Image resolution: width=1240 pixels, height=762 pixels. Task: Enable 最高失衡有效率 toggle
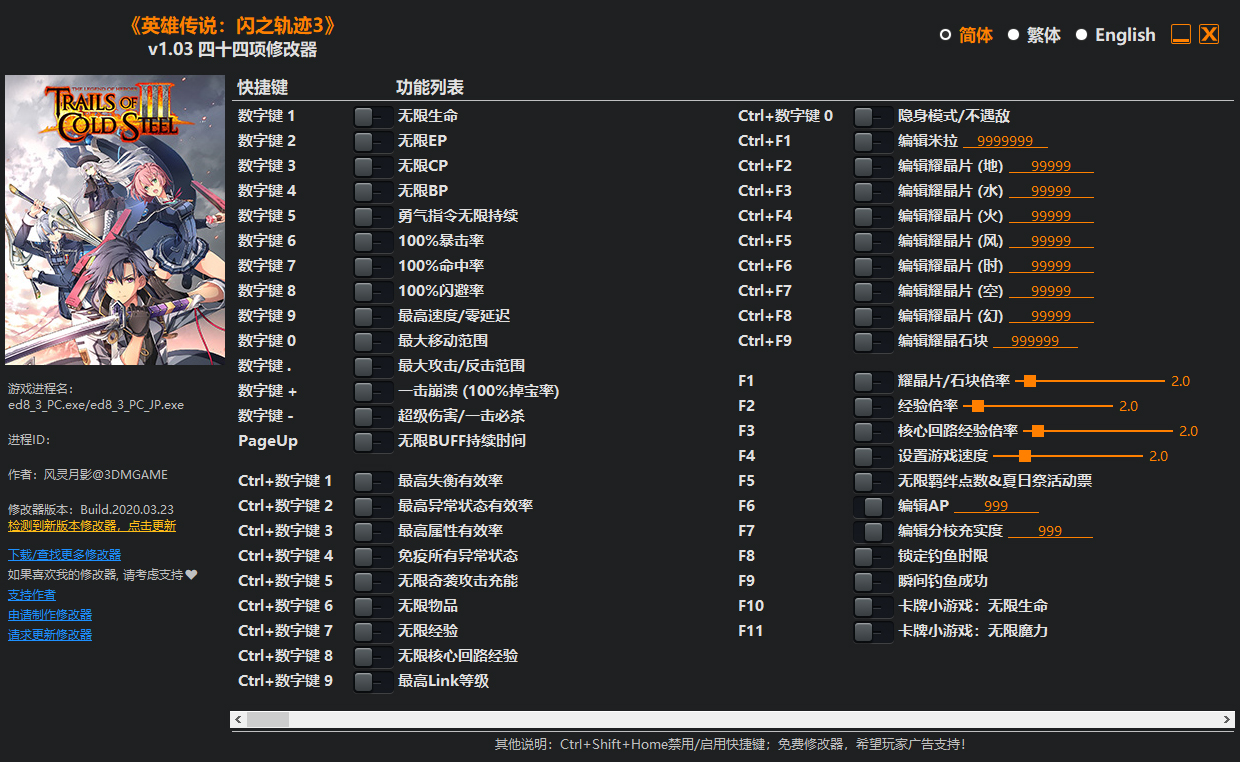pos(373,481)
